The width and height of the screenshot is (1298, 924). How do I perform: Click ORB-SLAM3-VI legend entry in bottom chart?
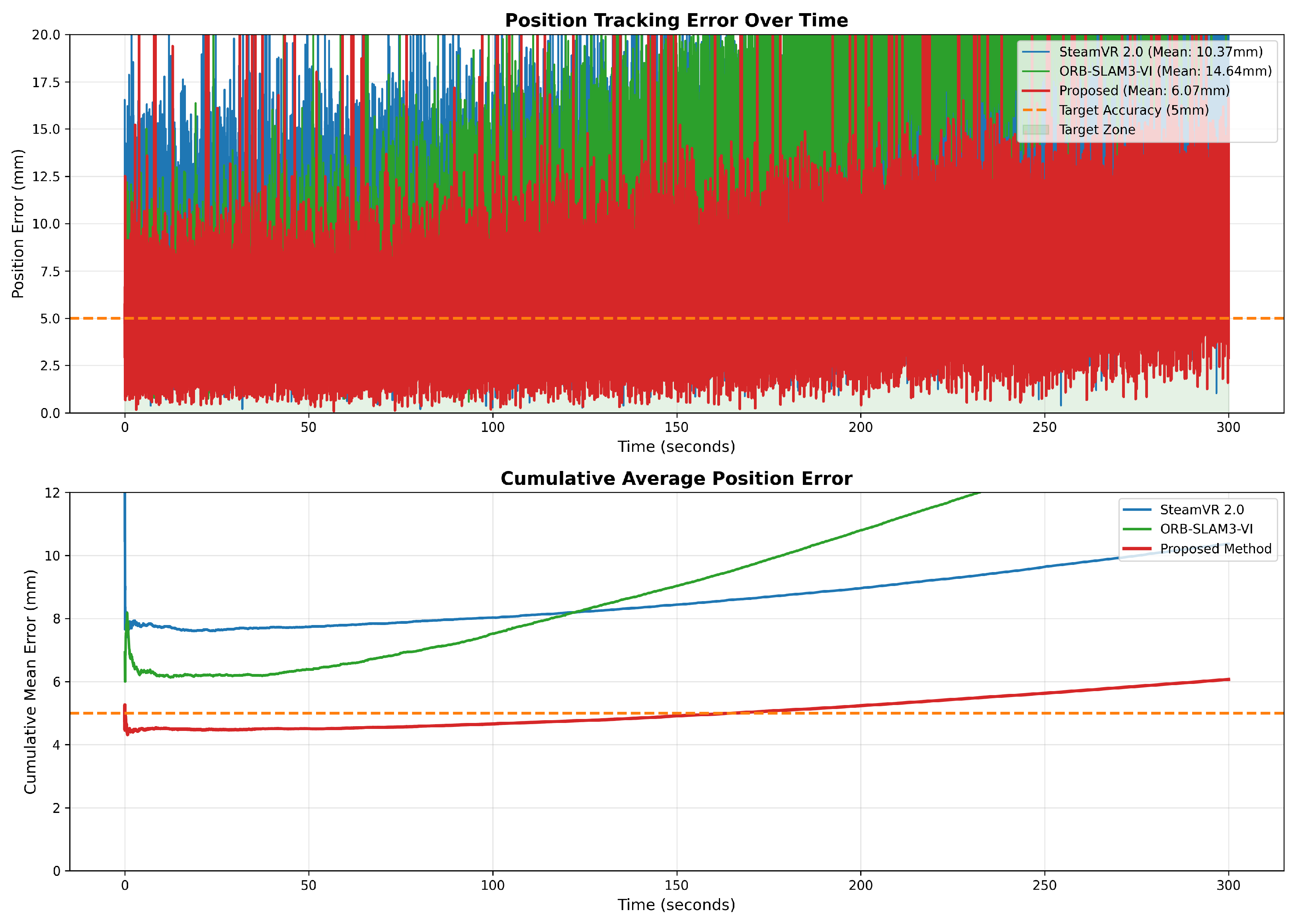coord(1206,529)
